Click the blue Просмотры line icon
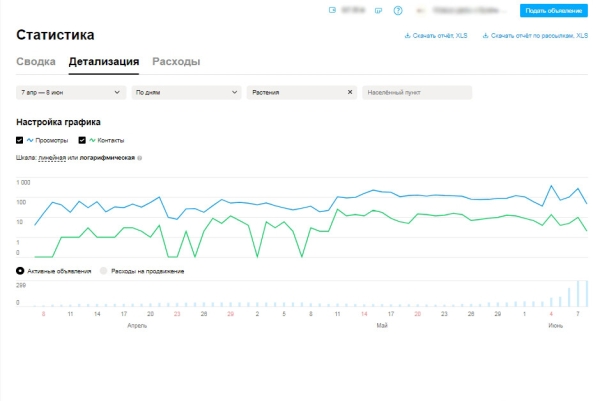The image size is (600, 401). (30, 140)
